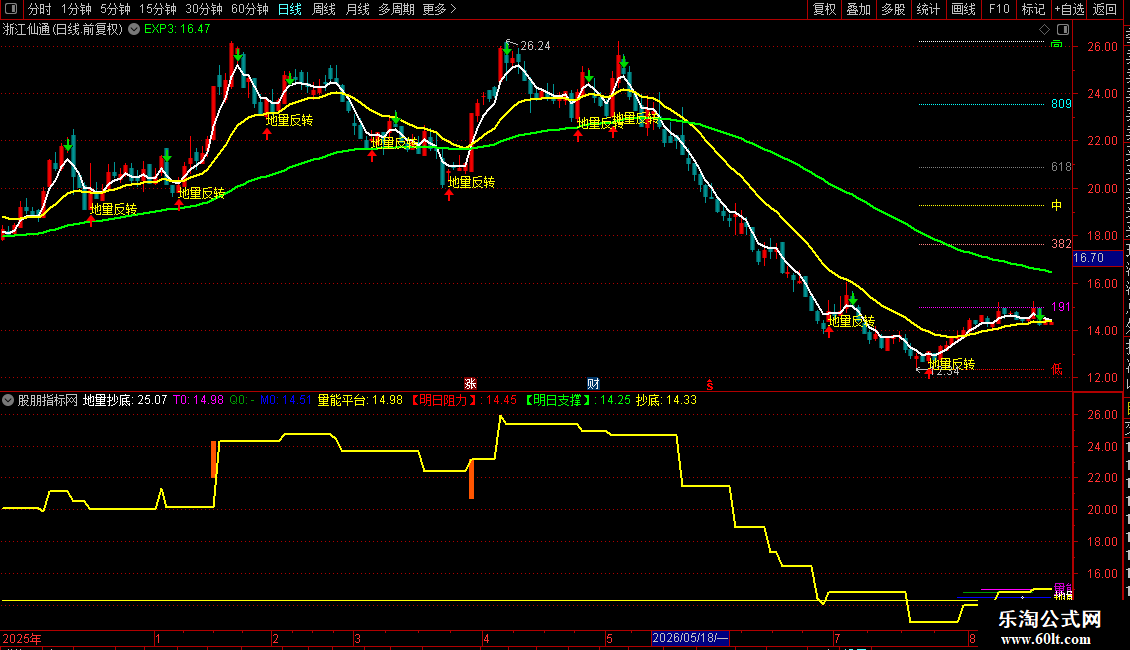
Task: Select the 5分钟 period
Action: tap(115, 9)
